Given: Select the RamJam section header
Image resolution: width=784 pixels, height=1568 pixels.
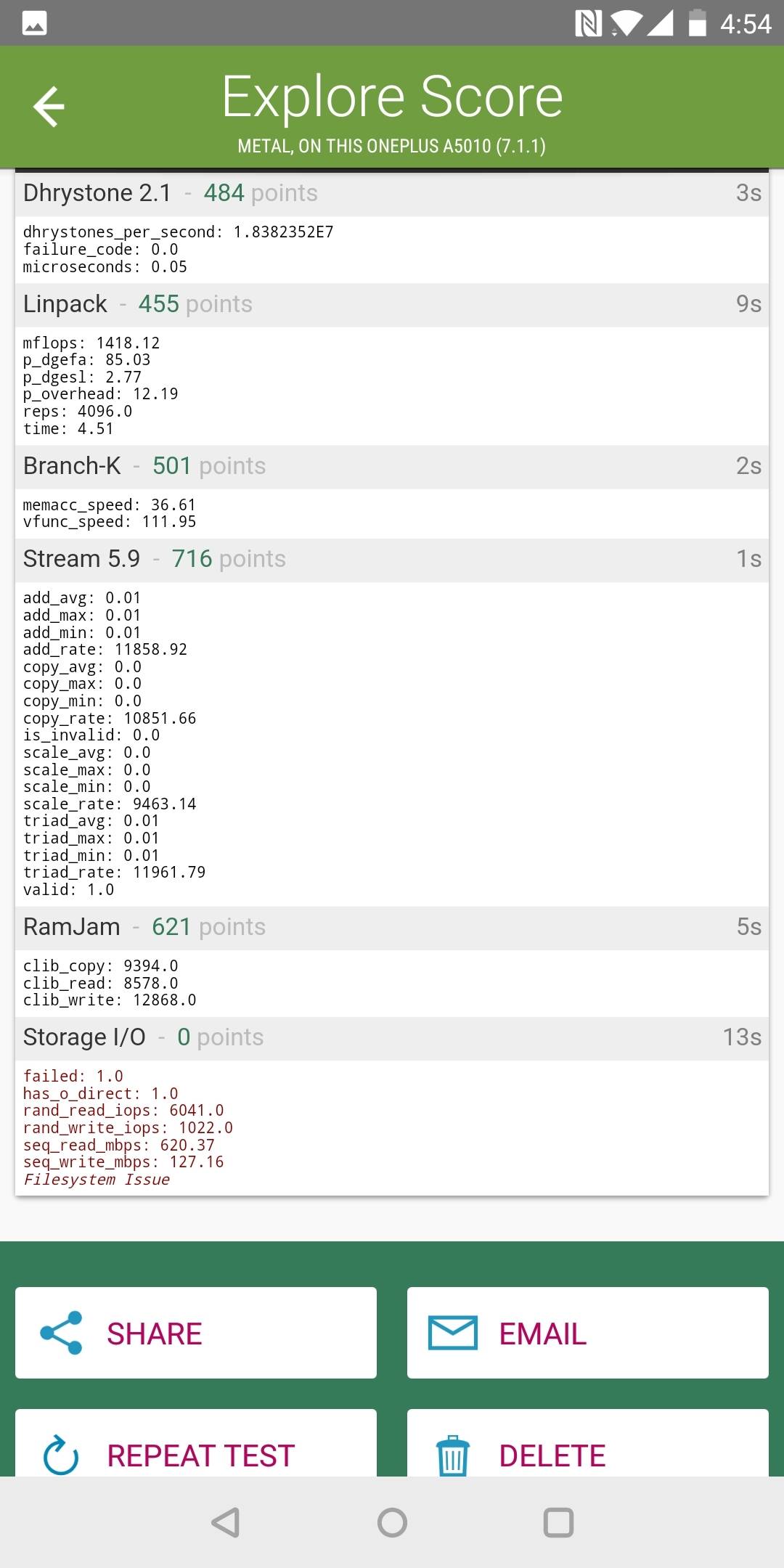Looking at the screenshot, I should [392, 927].
